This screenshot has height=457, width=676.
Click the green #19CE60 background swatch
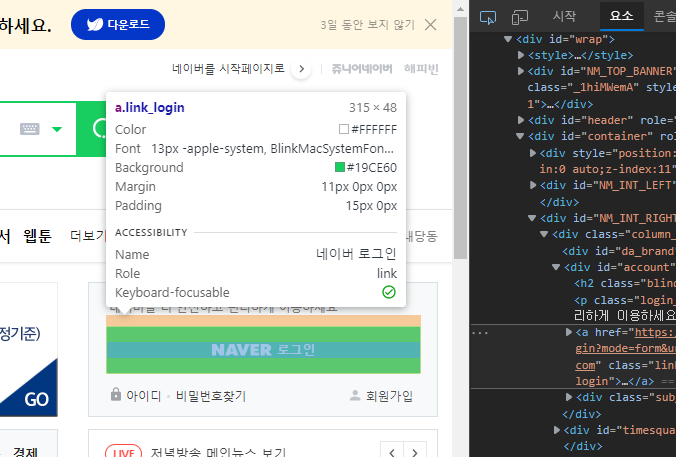pyautogui.click(x=340, y=167)
